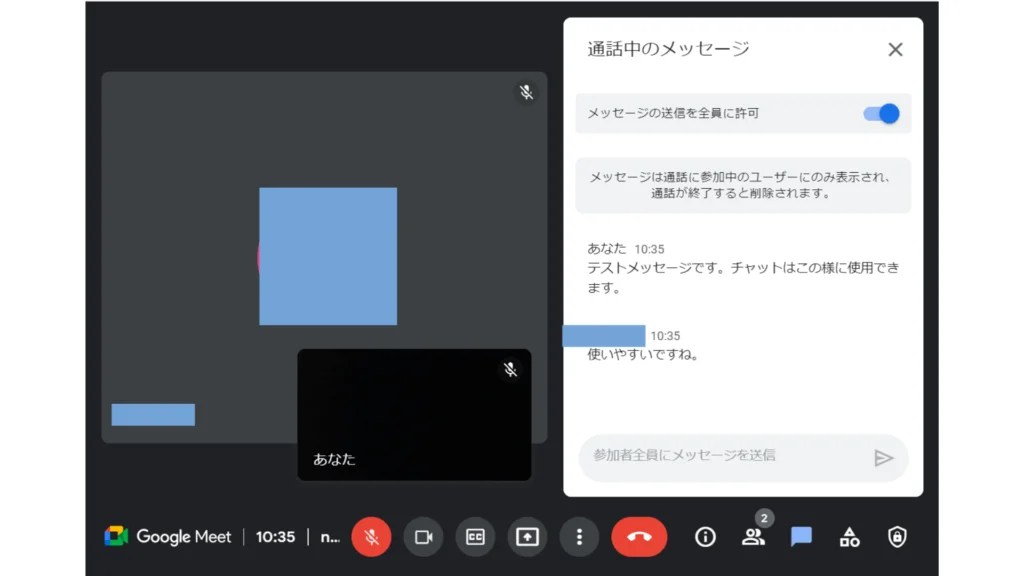
Task: Click the 10:35 time display in the toolbar
Action: [275, 537]
